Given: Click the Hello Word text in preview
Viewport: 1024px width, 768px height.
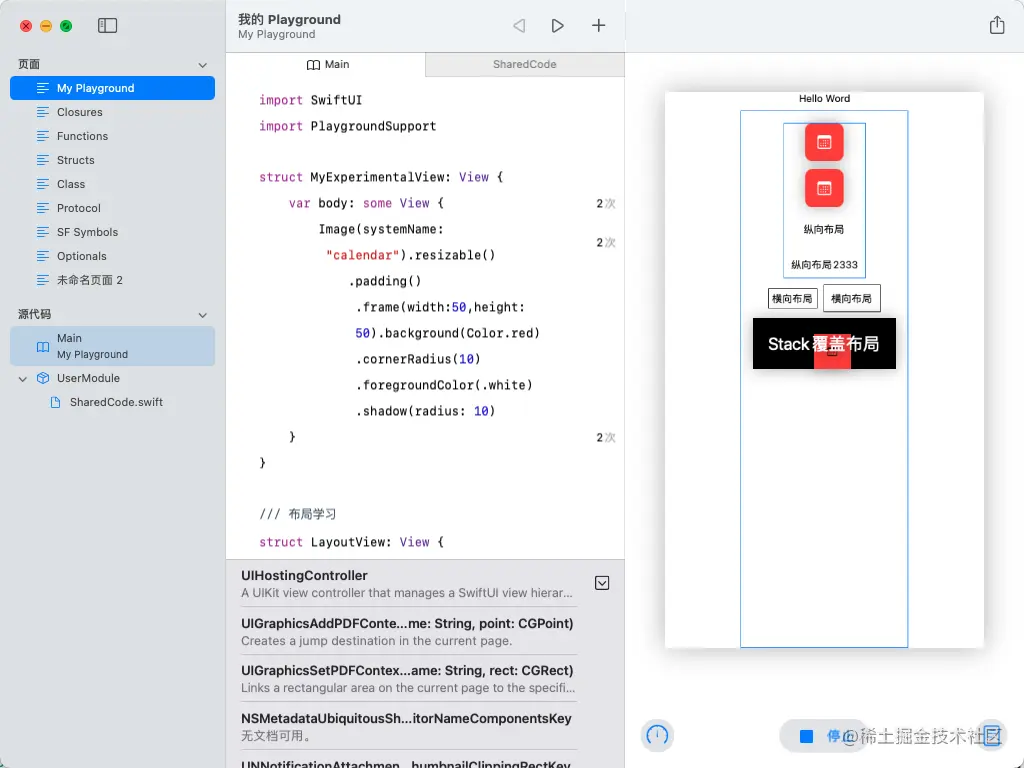Looking at the screenshot, I should point(824,99).
